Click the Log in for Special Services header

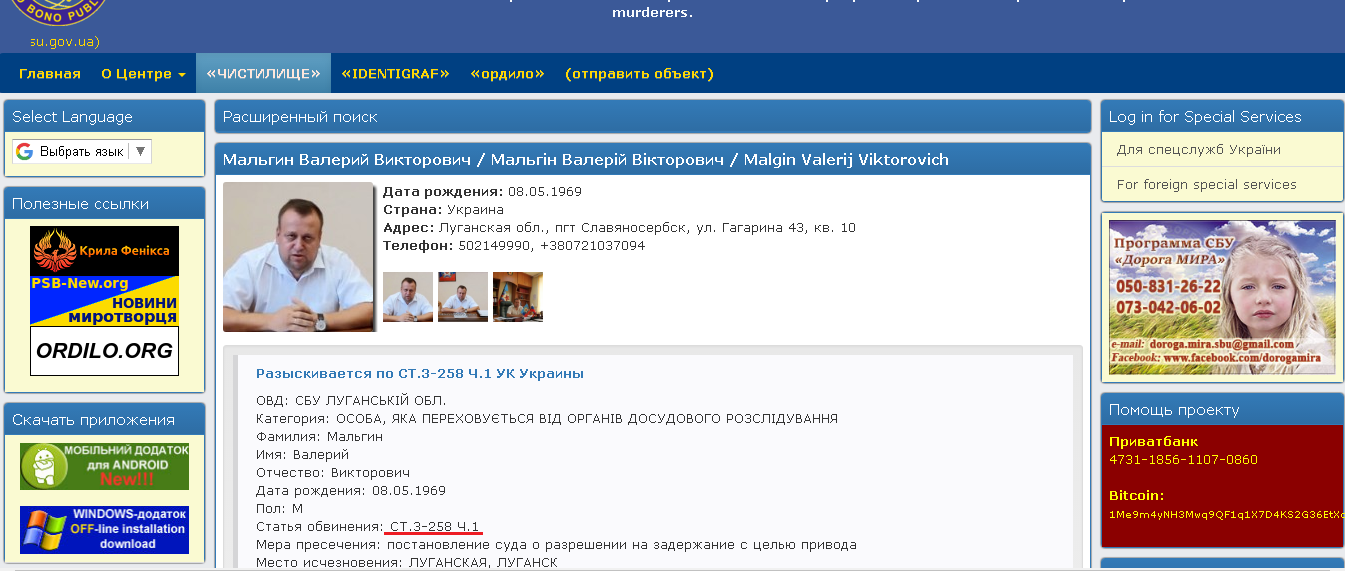click(1222, 117)
